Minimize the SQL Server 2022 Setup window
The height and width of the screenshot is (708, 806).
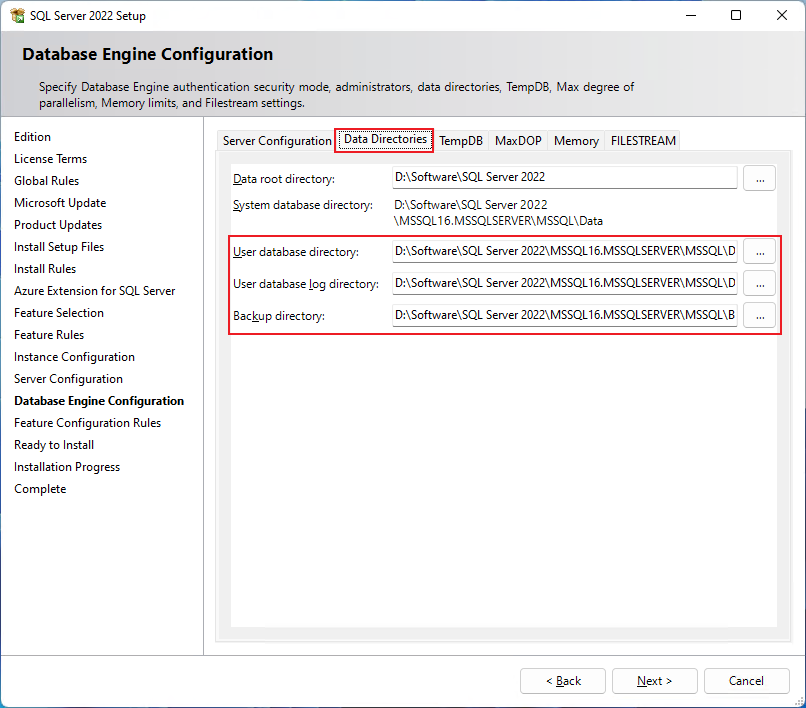click(691, 15)
